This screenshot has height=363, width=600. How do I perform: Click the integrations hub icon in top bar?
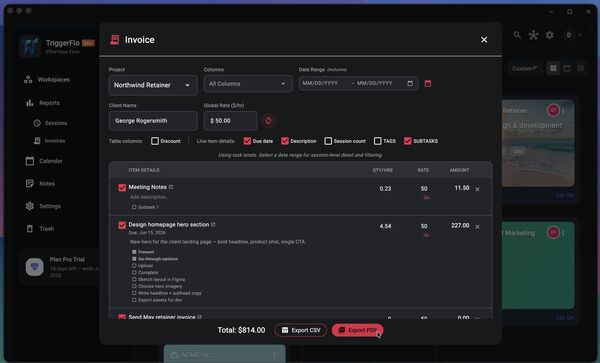click(x=533, y=35)
